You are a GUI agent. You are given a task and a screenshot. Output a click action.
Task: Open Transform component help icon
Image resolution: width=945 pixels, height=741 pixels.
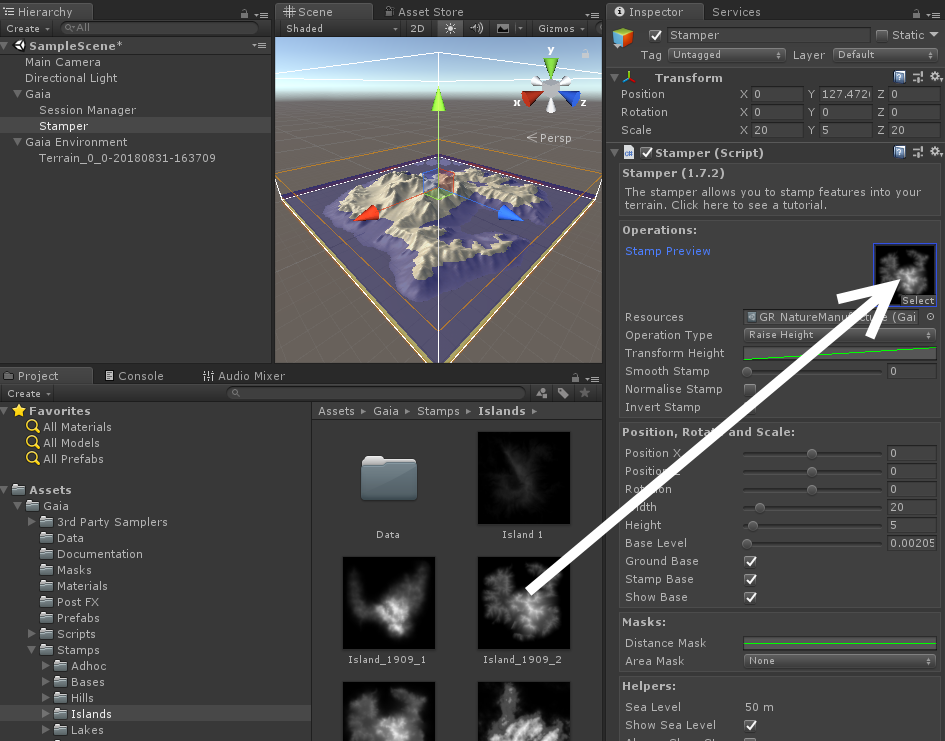[900, 77]
